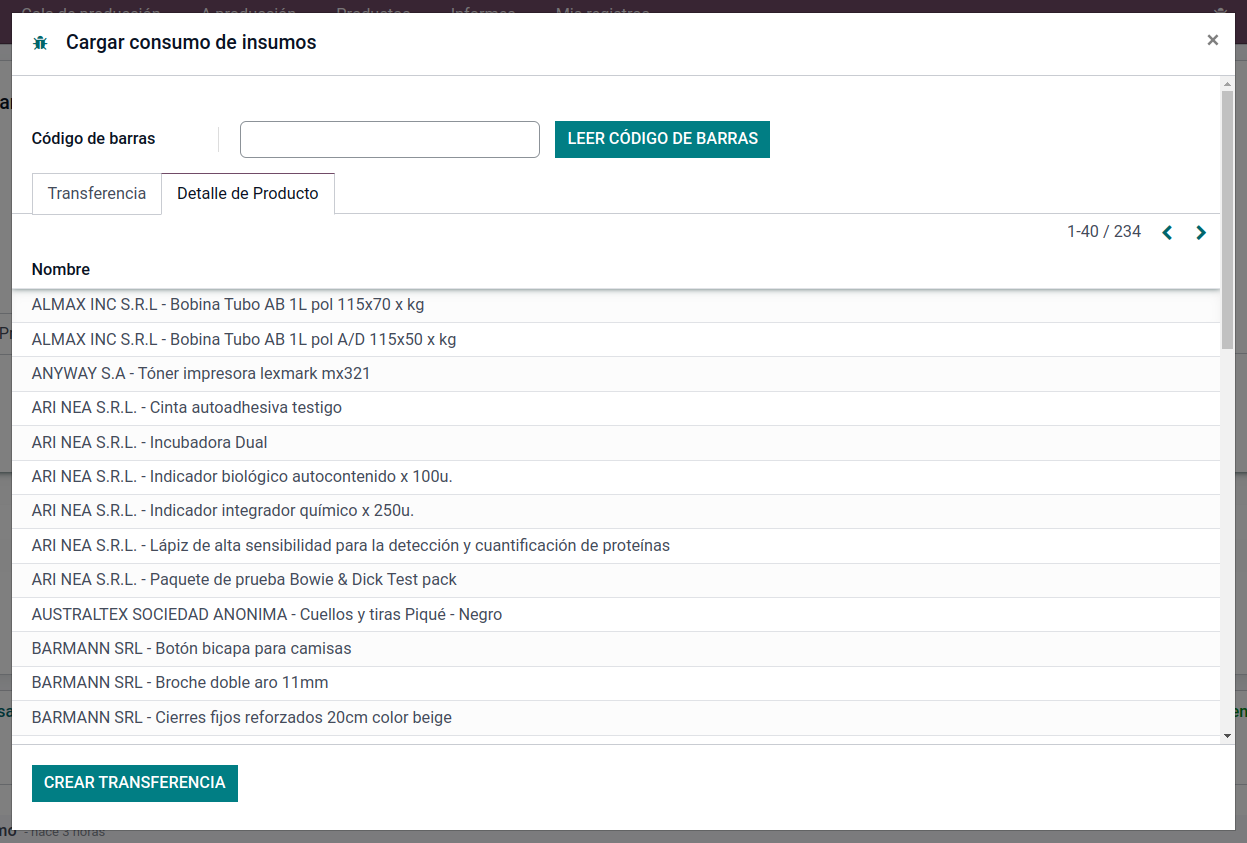Go to previous page of product list
Screen dimensions: 1247x843
(1167, 233)
